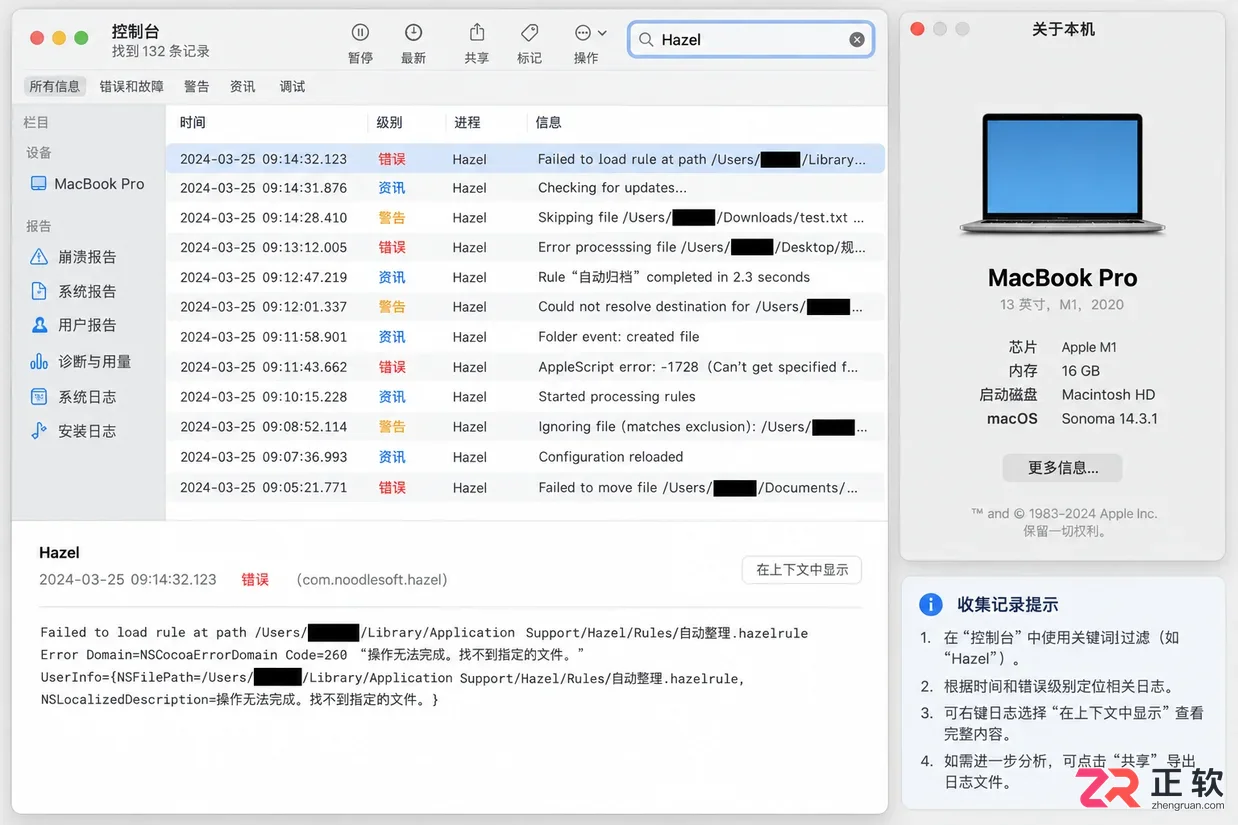Click the blue info icon beside 收集记录提示
The height and width of the screenshot is (825, 1238).
(930, 604)
